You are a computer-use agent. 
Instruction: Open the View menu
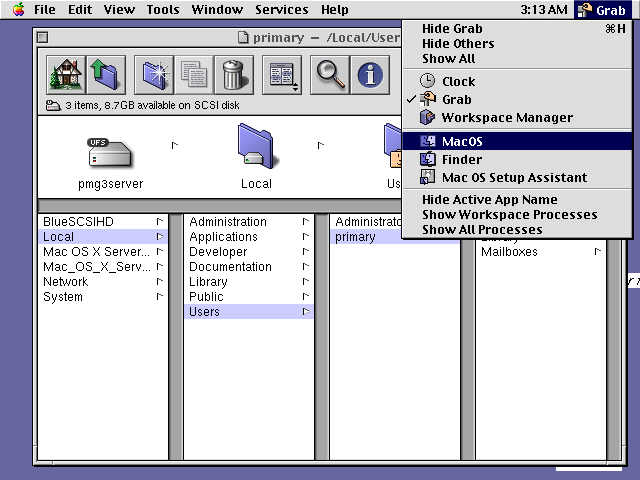119,9
